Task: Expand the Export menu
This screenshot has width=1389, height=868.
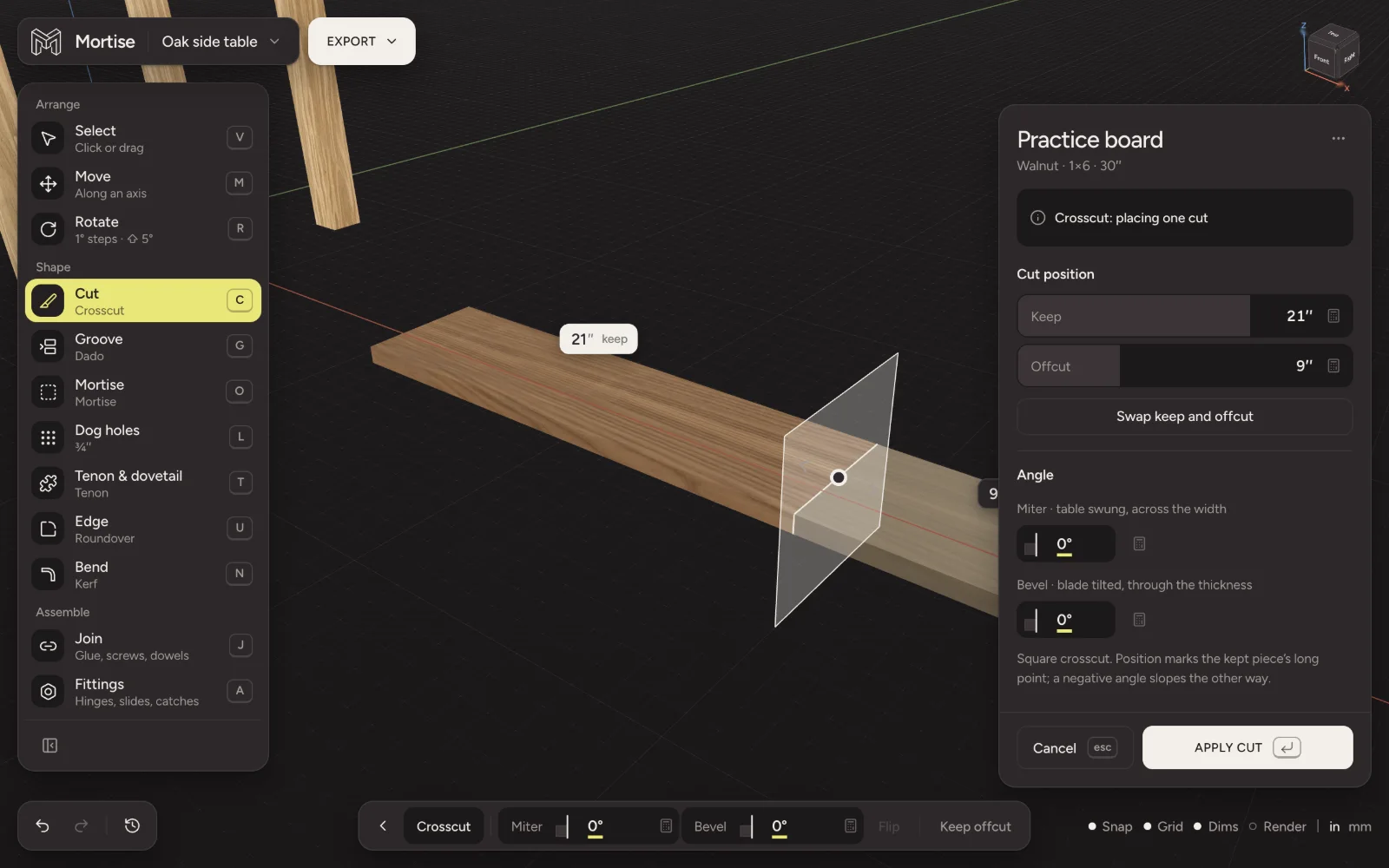Action: point(362,42)
